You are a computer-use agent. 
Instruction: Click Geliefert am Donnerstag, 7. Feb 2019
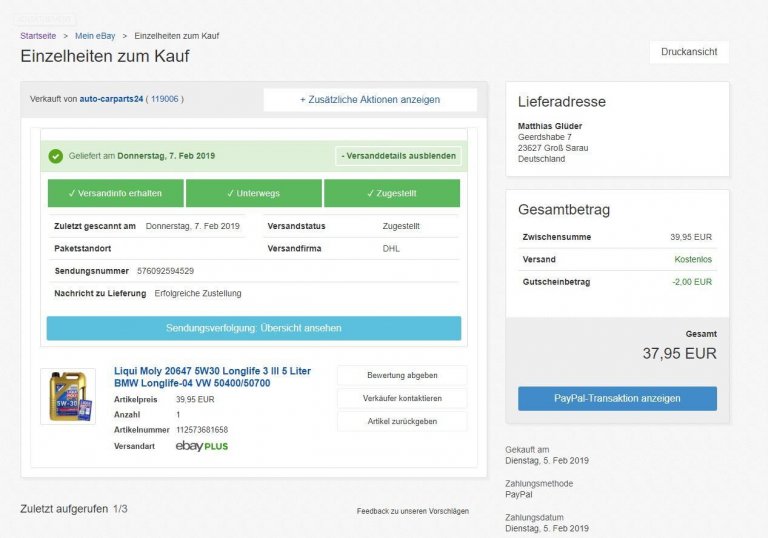tap(142, 156)
